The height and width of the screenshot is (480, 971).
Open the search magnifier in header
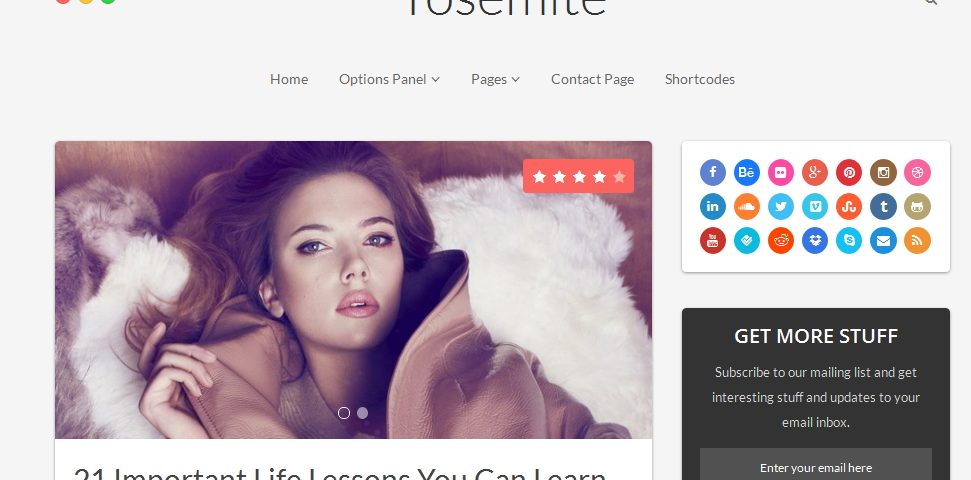tap(930, 2)
